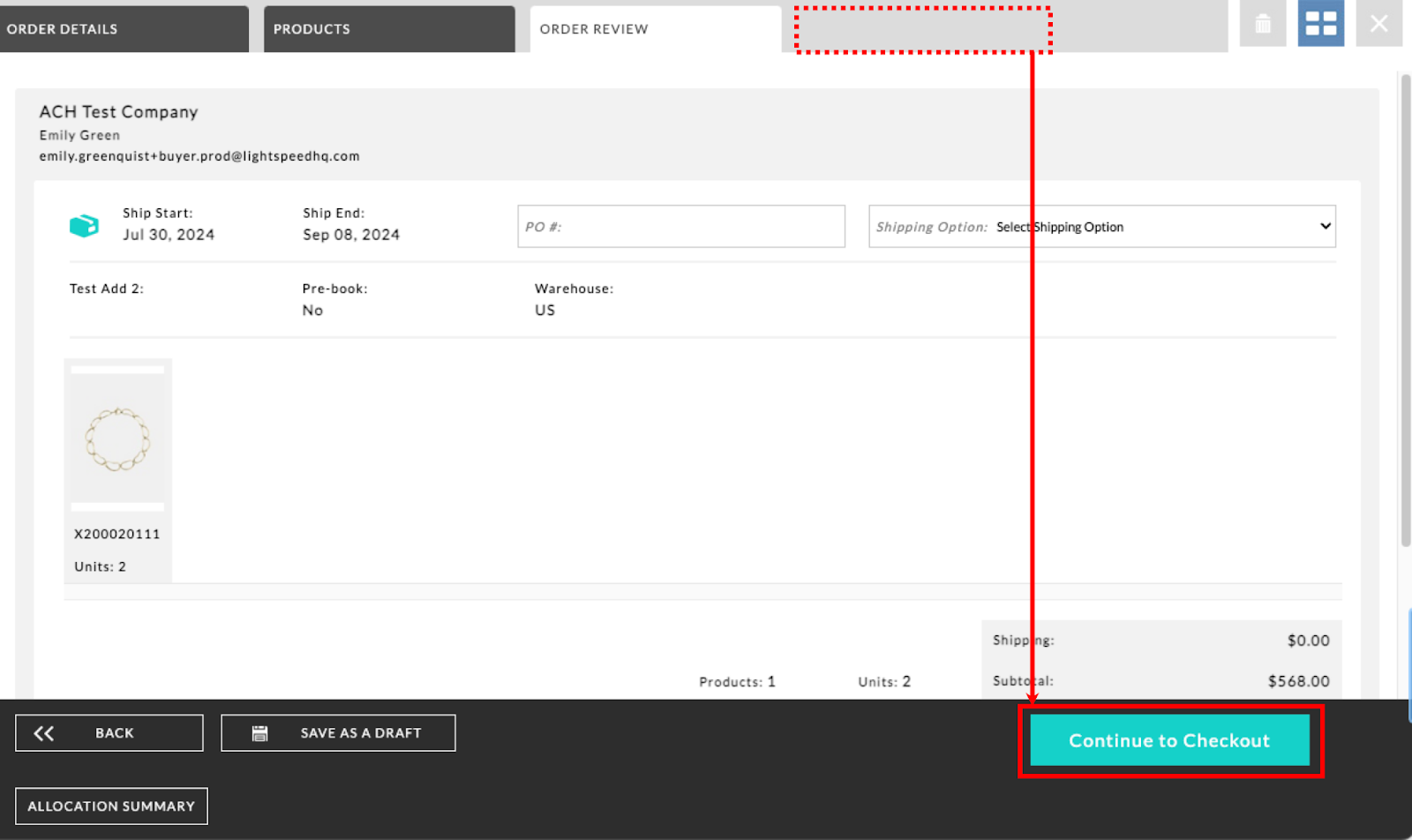This screenshot has height=840, width=1412.
Task: Click the double-chevron icon on the Back button
Action: tap(42, 732)
